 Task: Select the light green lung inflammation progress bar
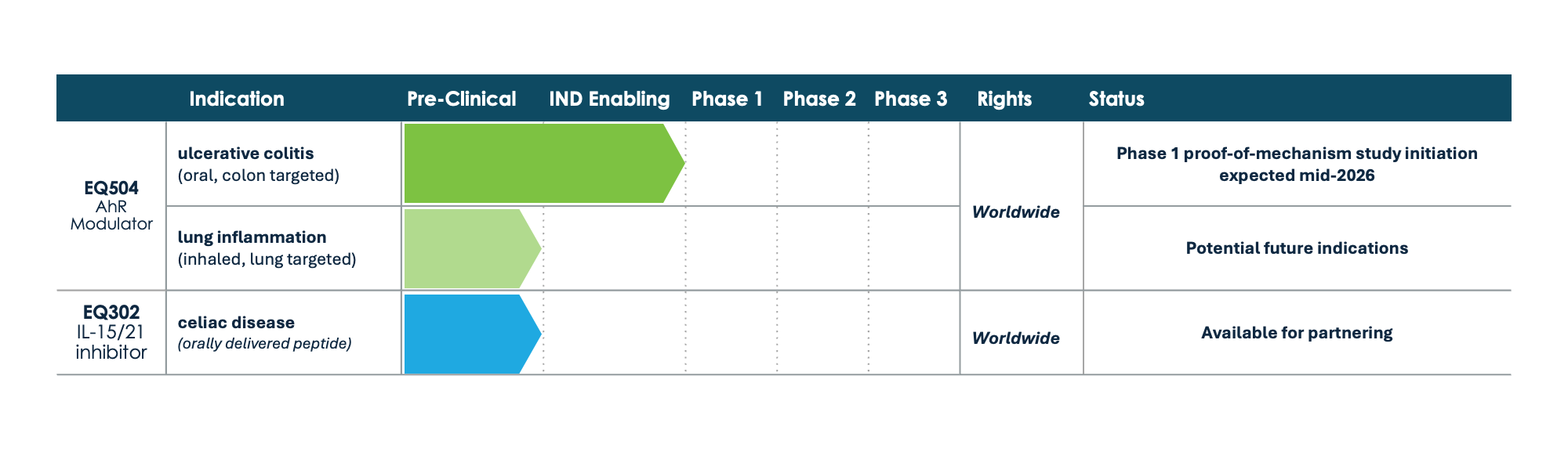coord(467,248)
